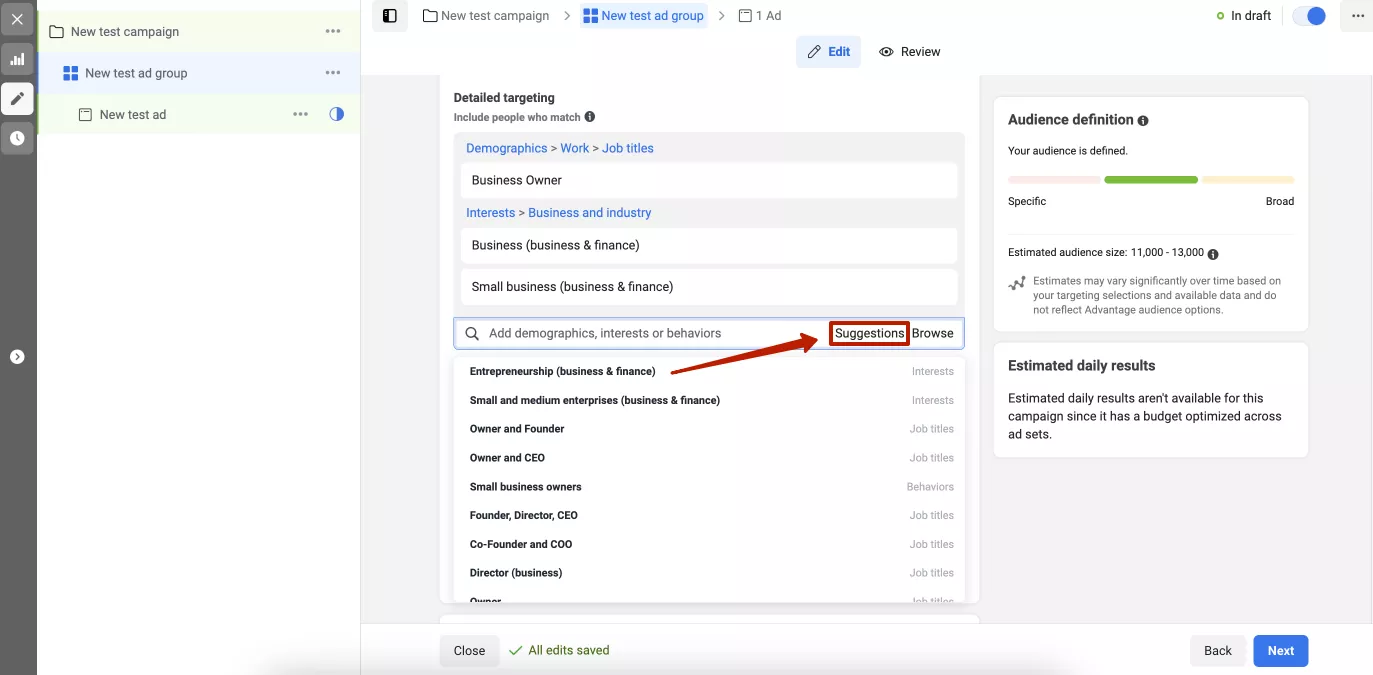Open options for New test ad group row

[x=333, y=73]
